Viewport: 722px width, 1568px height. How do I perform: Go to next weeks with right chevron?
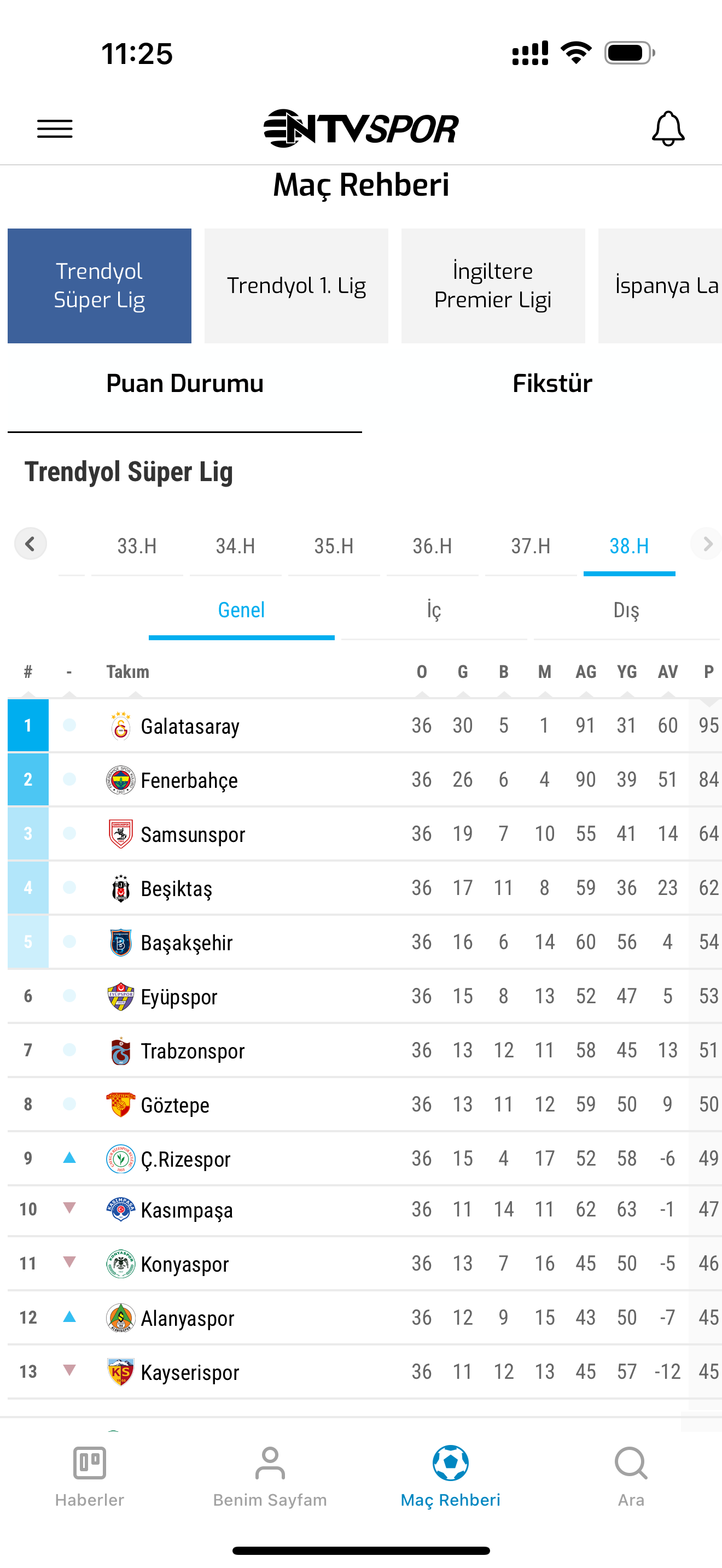point(706,543)
